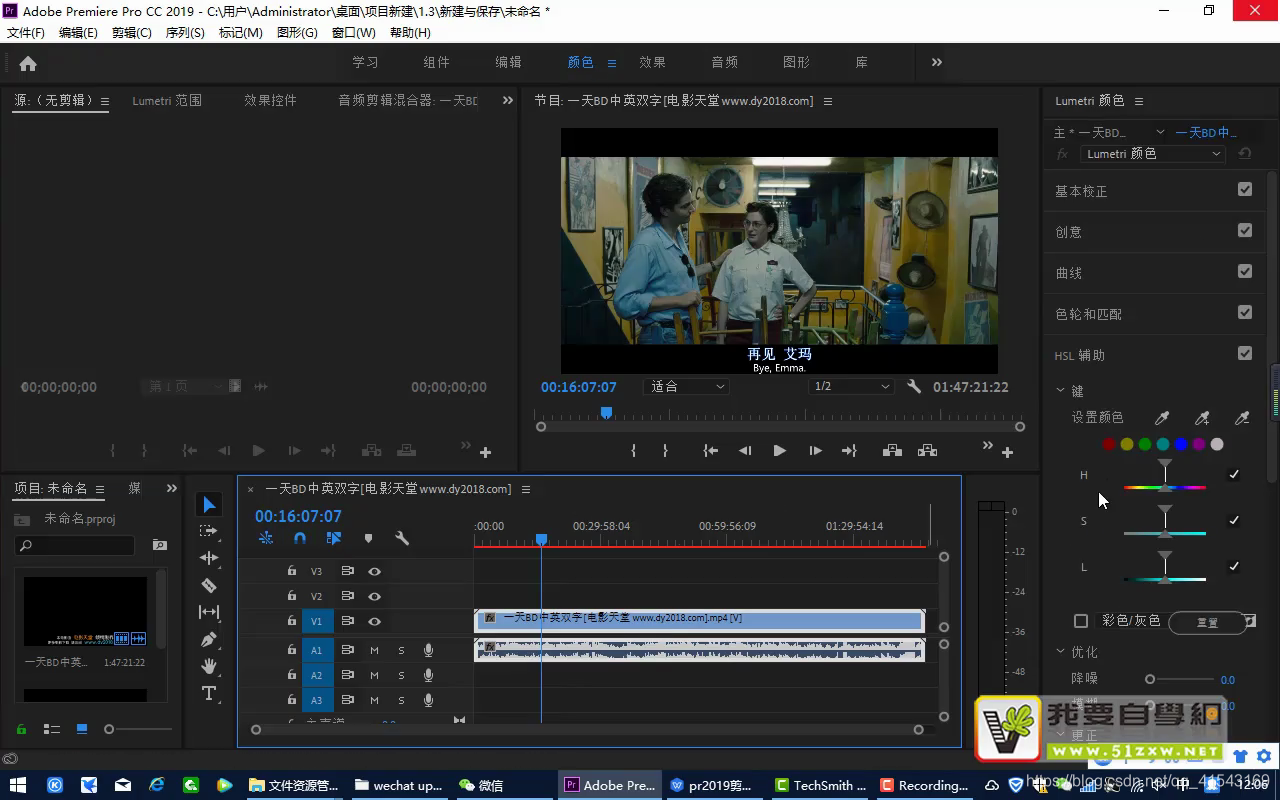The image size is (1280, 800).
Task: Click new bin icon in Project search
Action: [x=159, y=545]
